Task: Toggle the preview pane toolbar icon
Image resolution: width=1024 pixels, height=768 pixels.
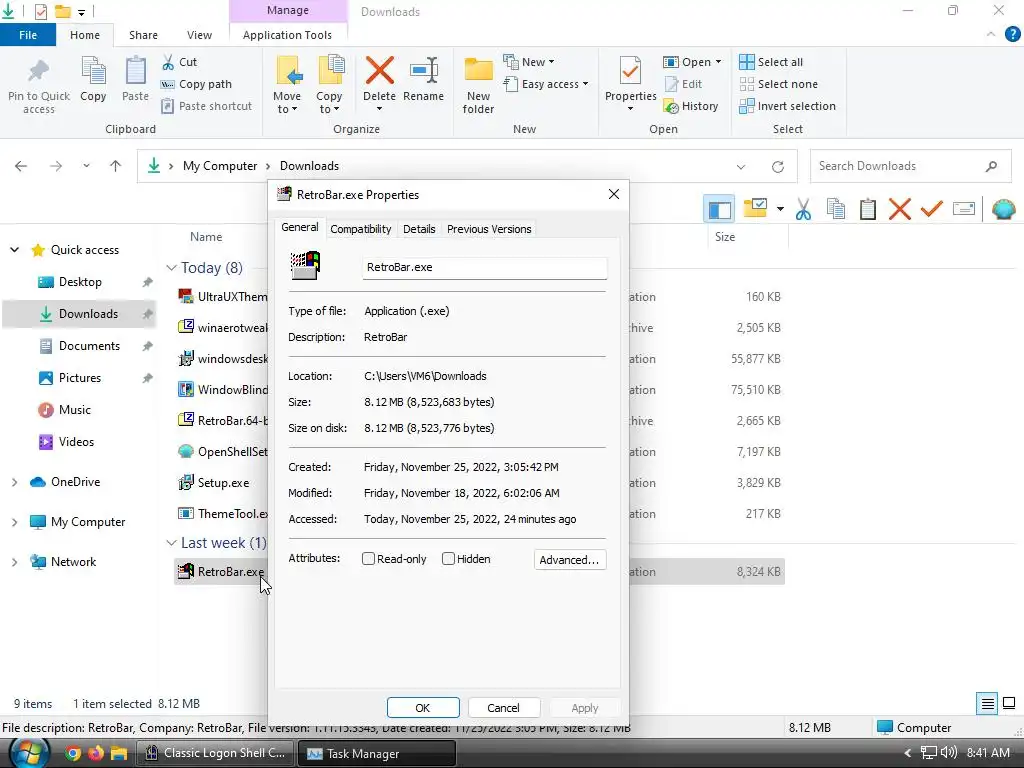Action: point(719,210)
